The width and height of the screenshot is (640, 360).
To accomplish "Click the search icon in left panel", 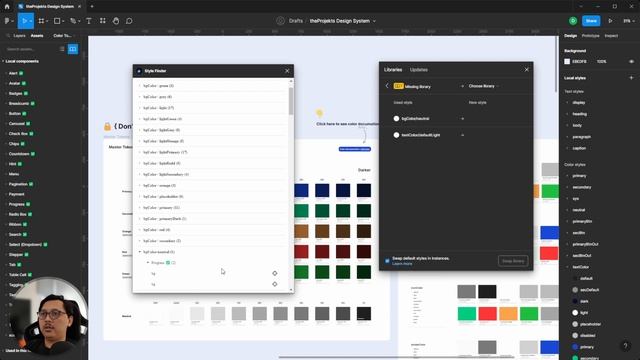I will (8, 36).
